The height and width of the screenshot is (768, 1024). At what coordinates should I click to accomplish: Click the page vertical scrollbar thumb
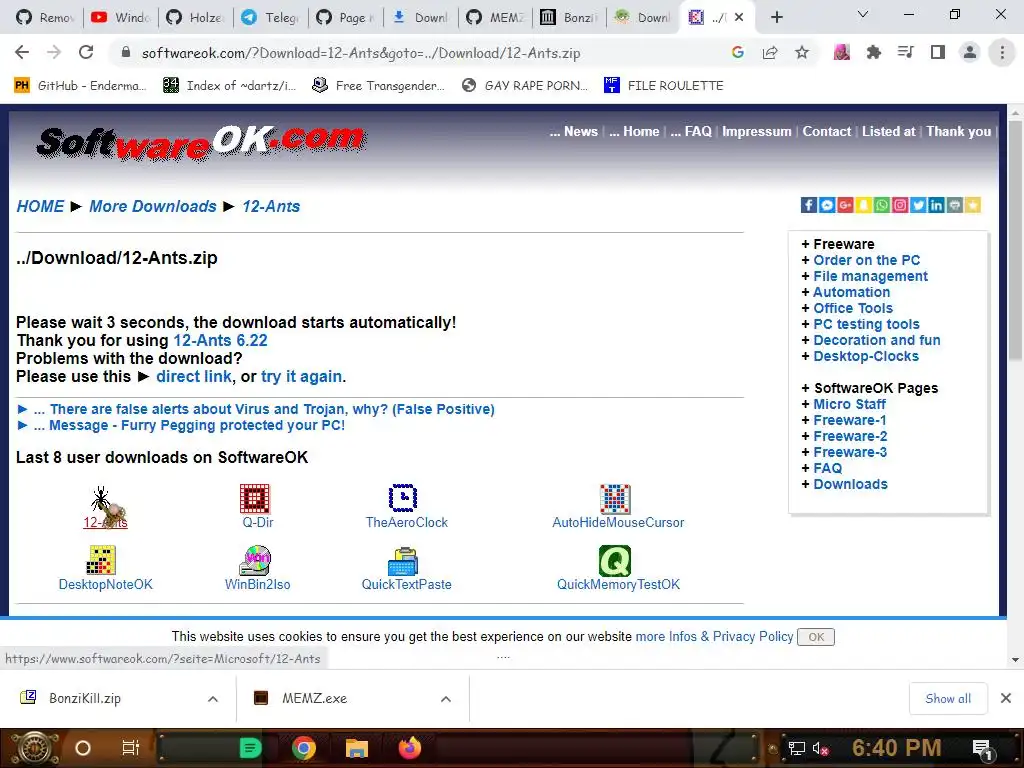[1015, 240]
